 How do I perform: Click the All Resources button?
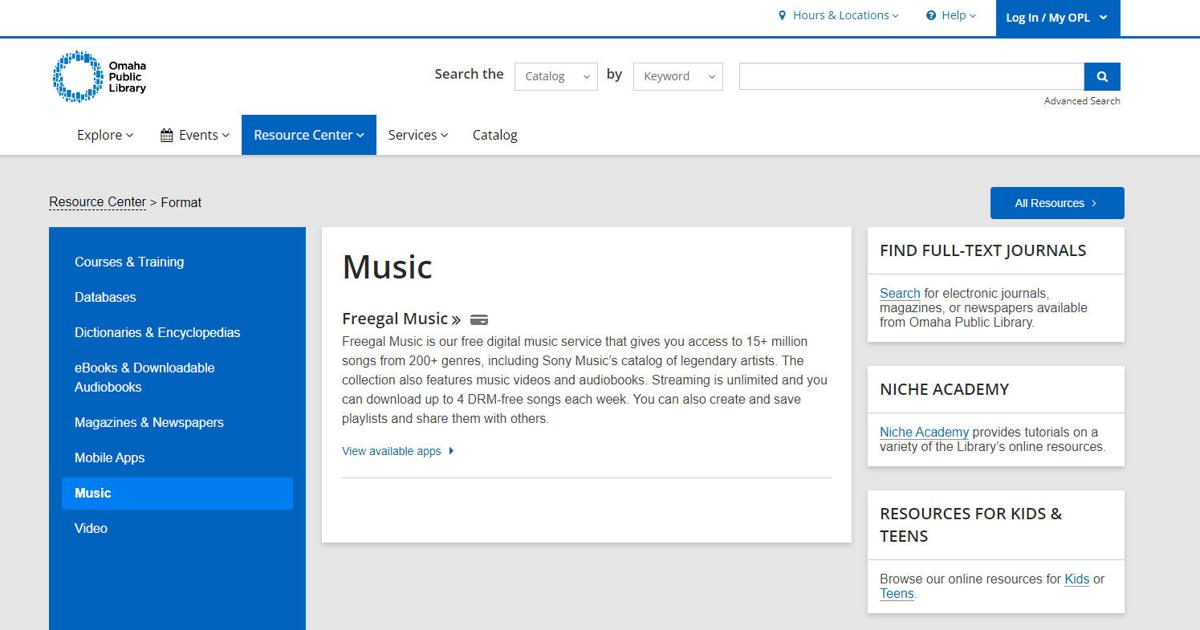point(1057,203)
